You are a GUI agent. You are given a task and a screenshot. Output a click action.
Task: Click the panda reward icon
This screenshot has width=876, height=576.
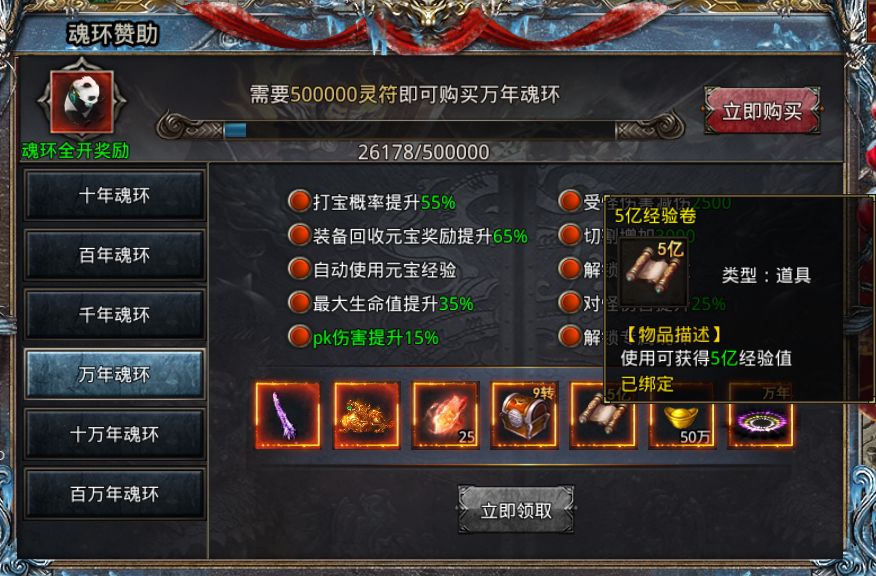tap(82, 101)
